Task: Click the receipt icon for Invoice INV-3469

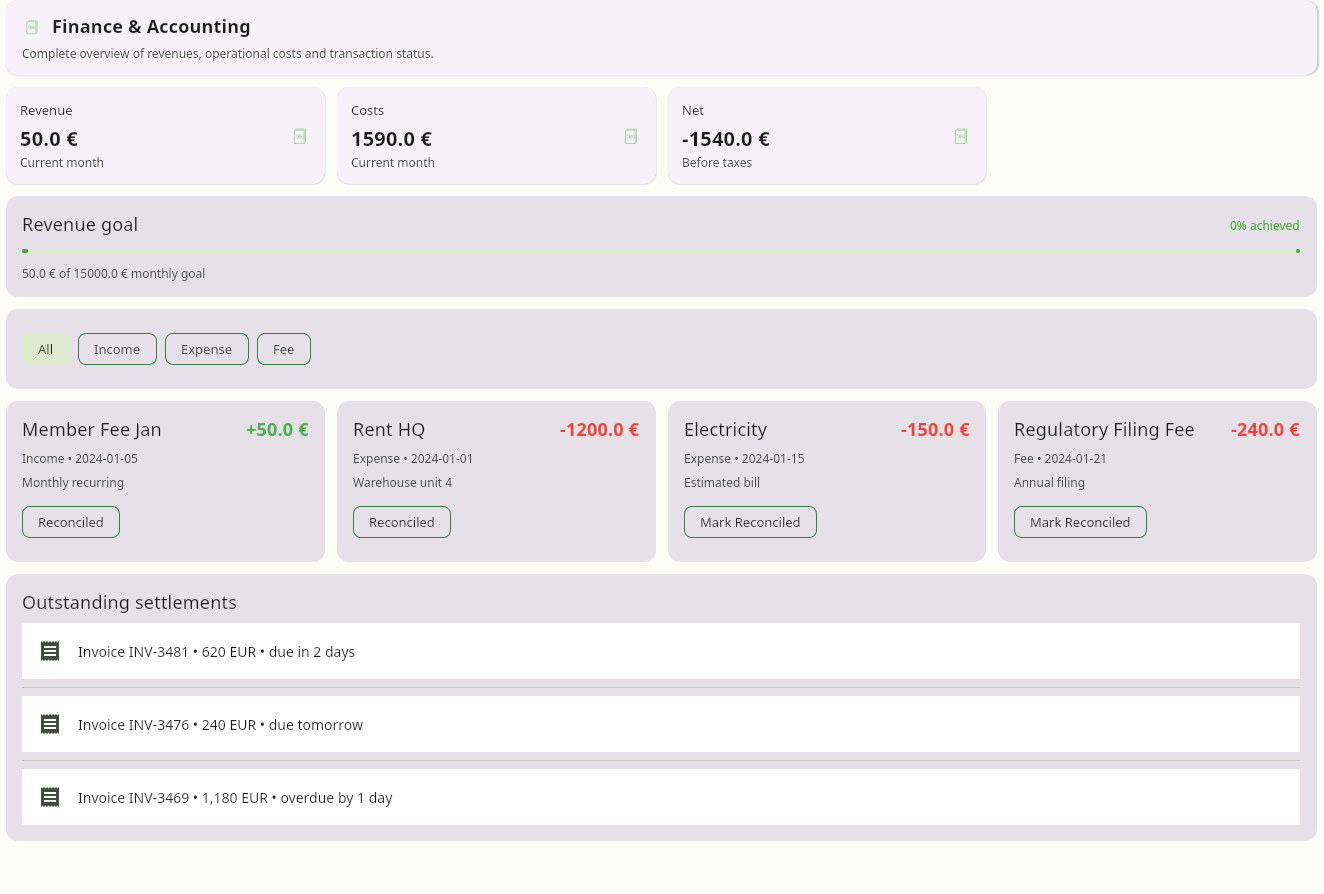Action: pyautogui.click(x=50, y=797)
